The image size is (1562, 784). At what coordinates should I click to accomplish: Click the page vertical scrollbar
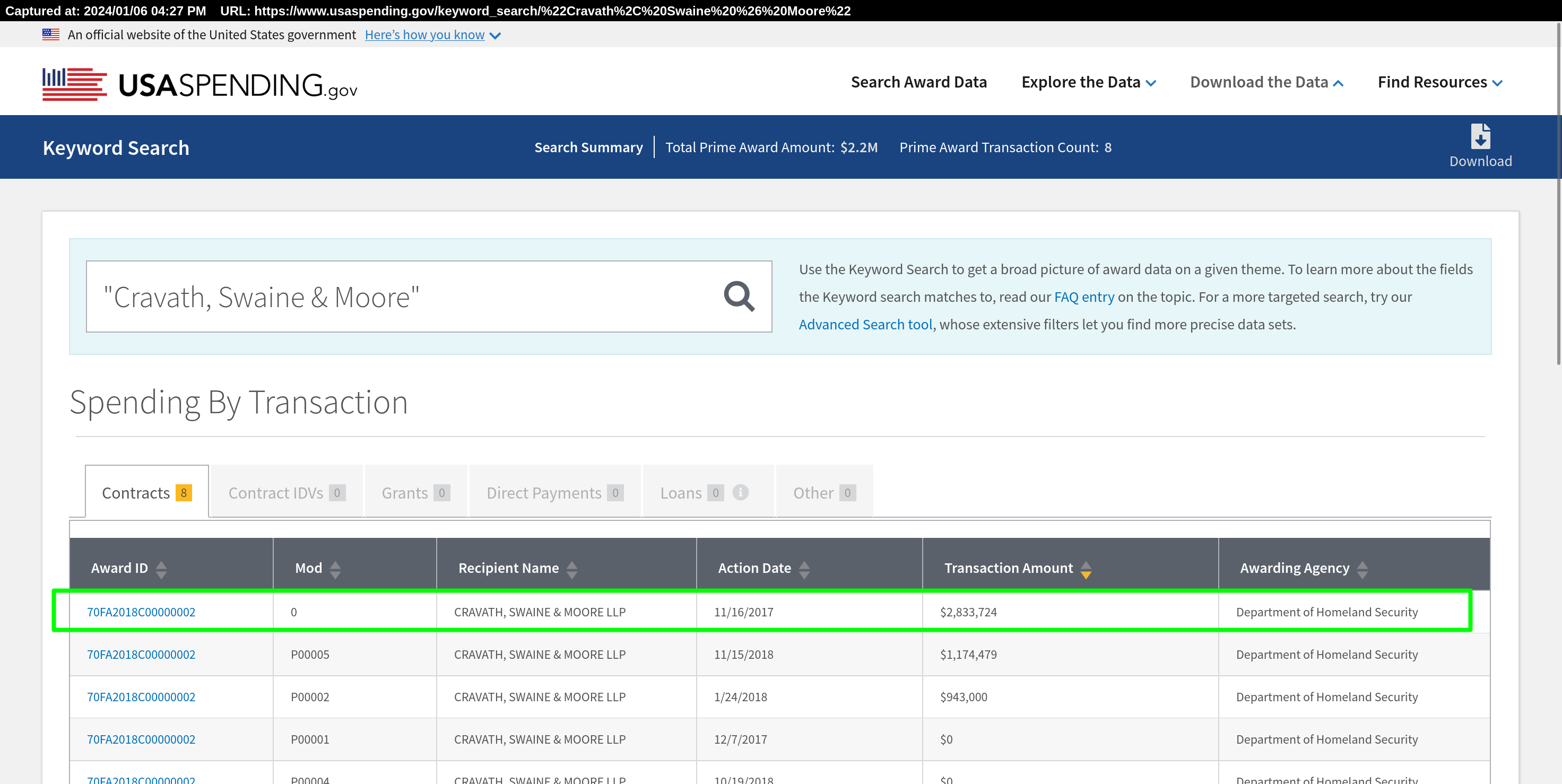[x=1558, y=194]
